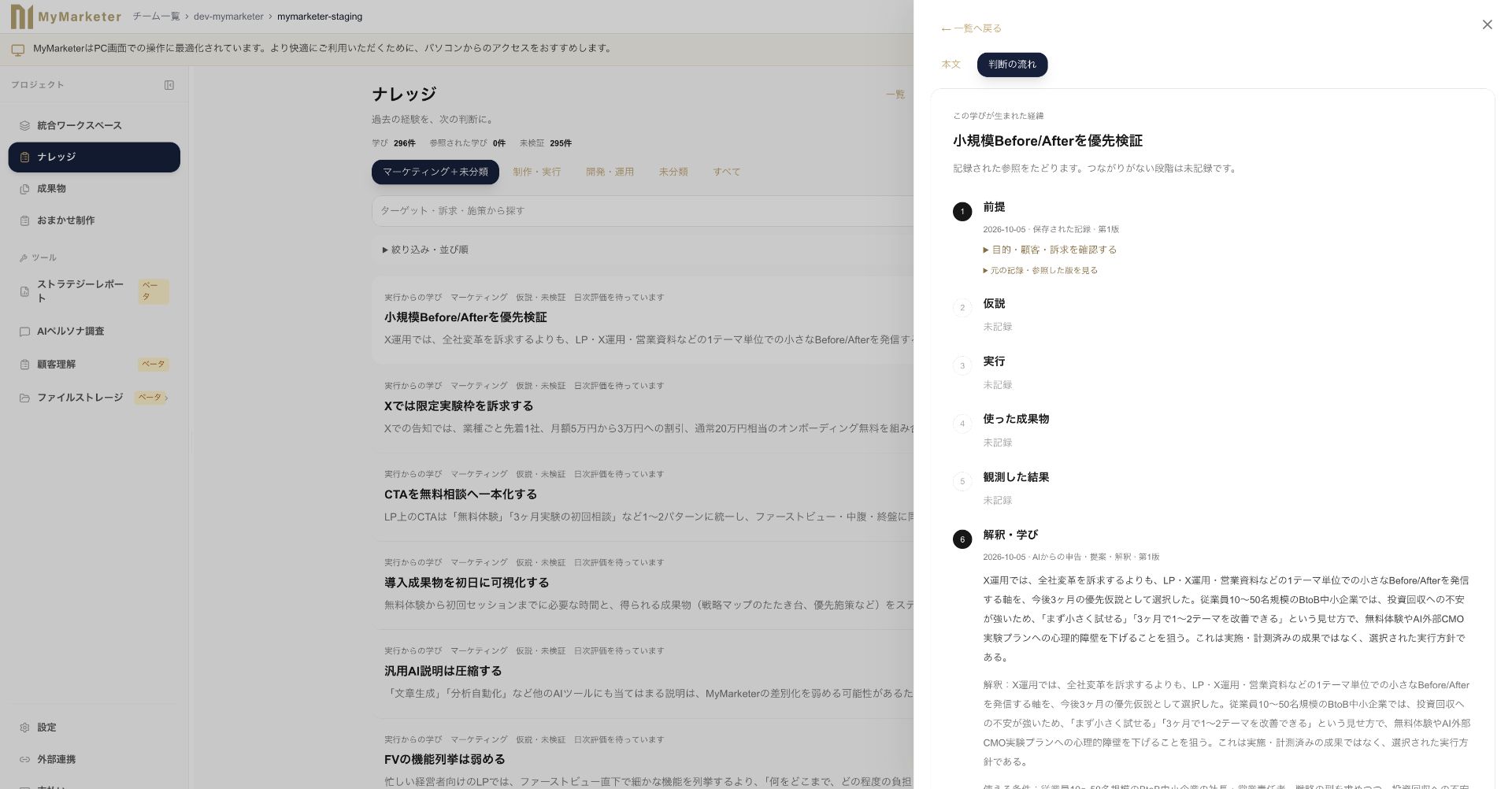The width and height of the screenshot is (1512, 789).
Task: Switch to the 本文 tab
Action: point(951,65)
